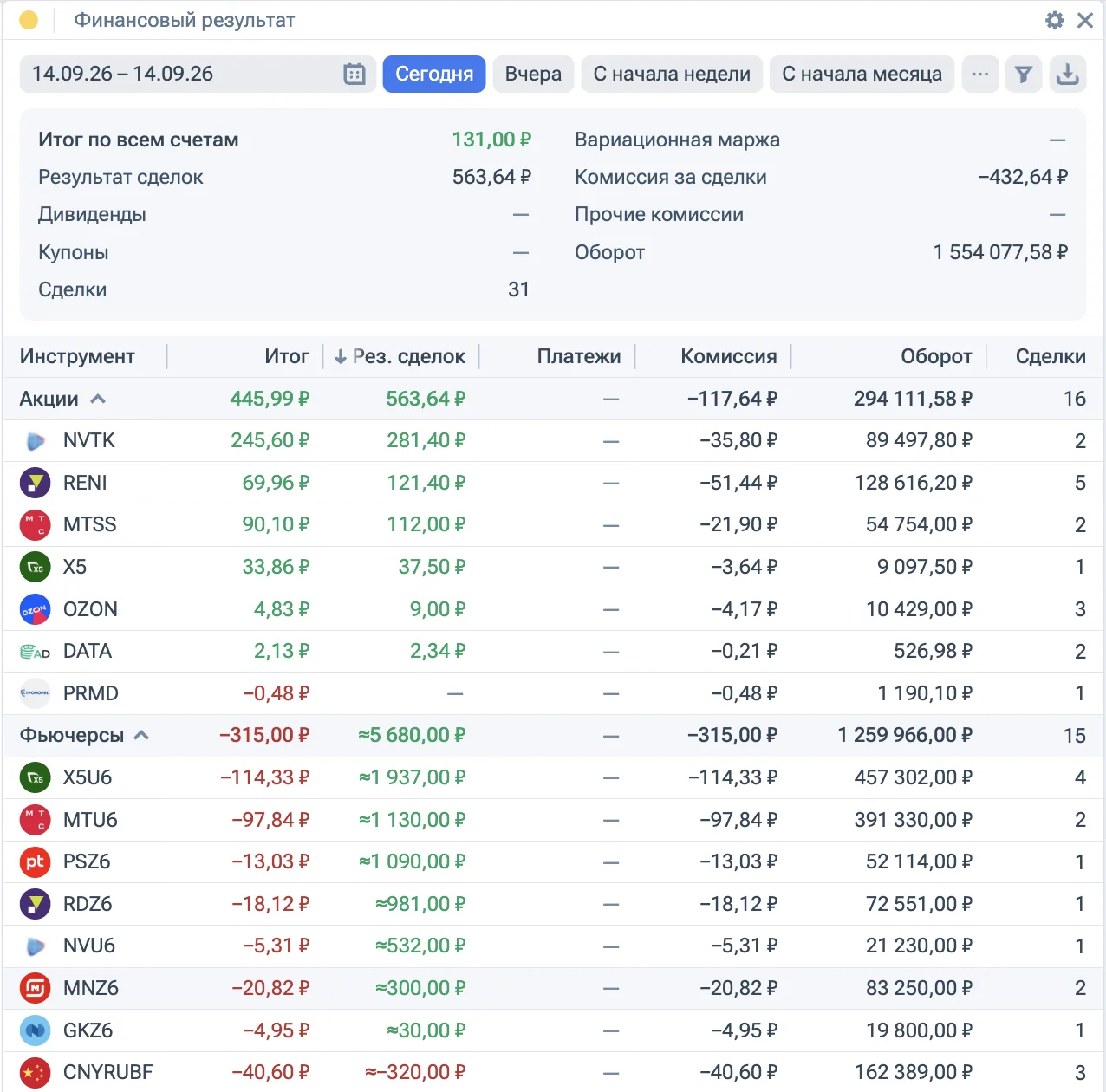Click the PRMD stock logo
This screenshot has height=1092, width=1106.
tap(36, 693)
